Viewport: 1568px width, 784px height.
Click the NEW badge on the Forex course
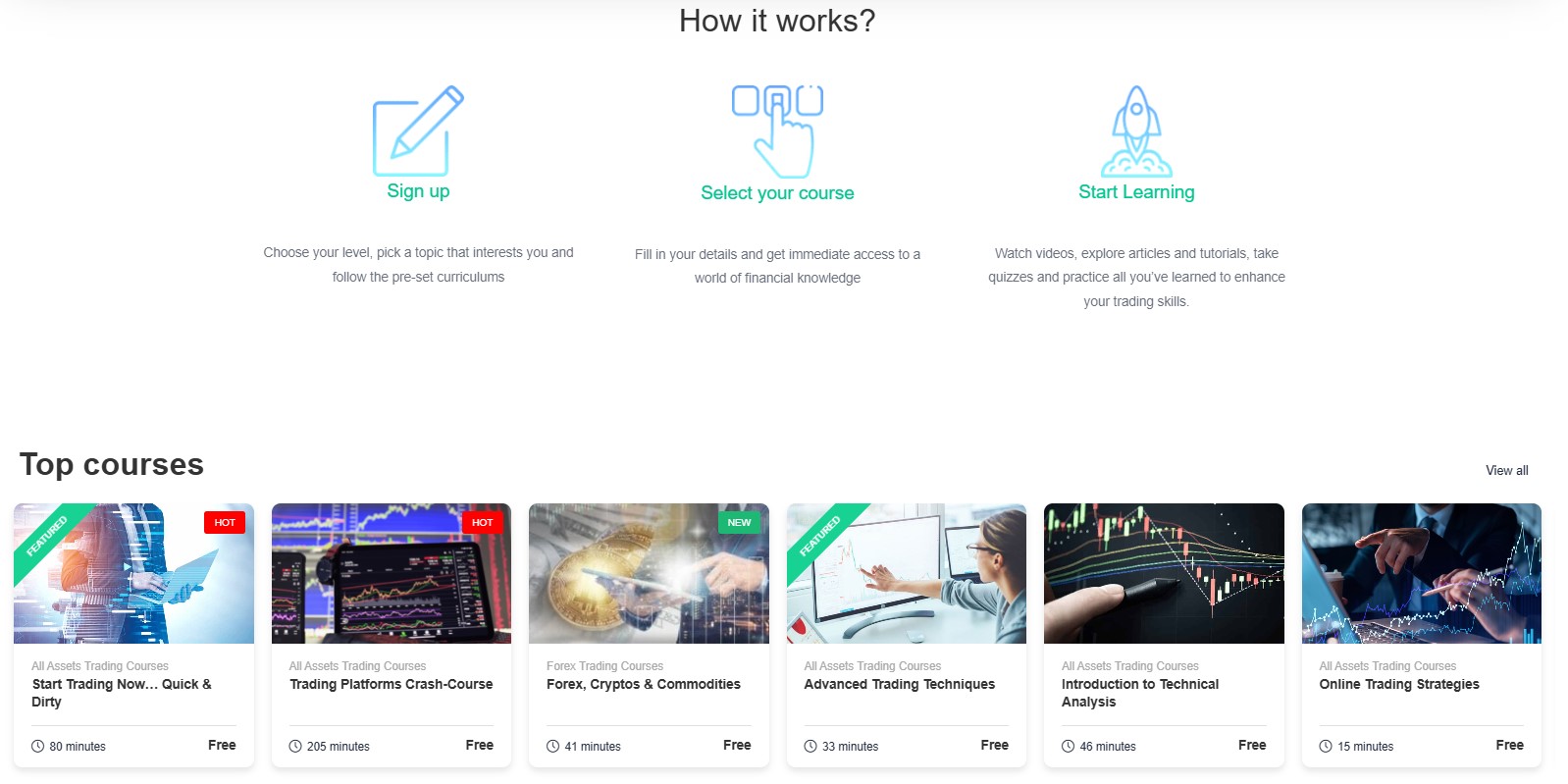coord(739,522)
